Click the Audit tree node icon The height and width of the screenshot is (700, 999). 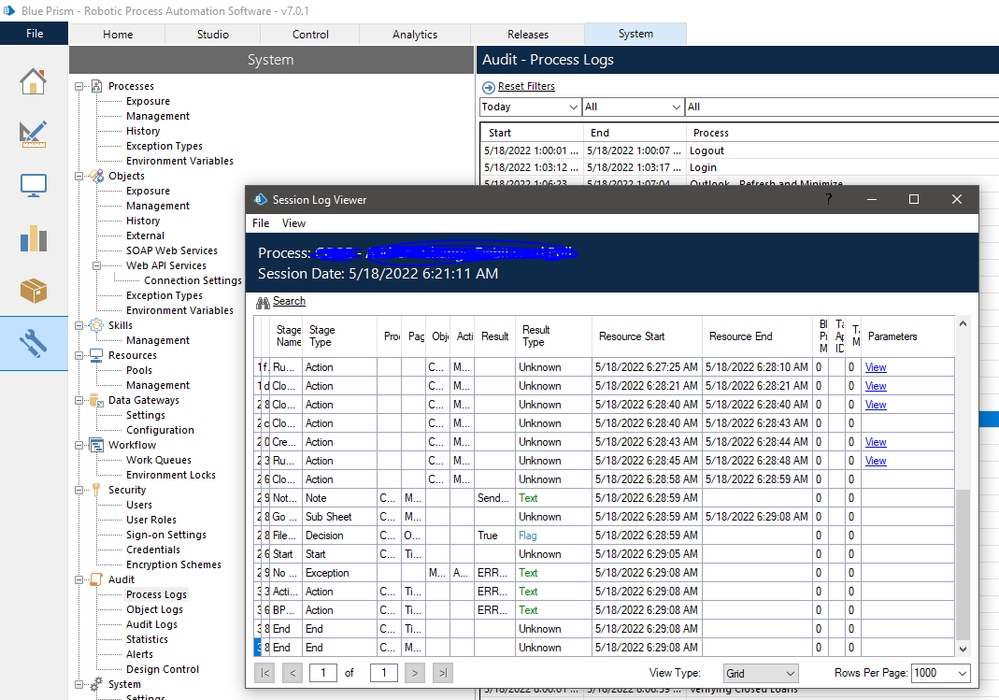(x=96, y=580)
